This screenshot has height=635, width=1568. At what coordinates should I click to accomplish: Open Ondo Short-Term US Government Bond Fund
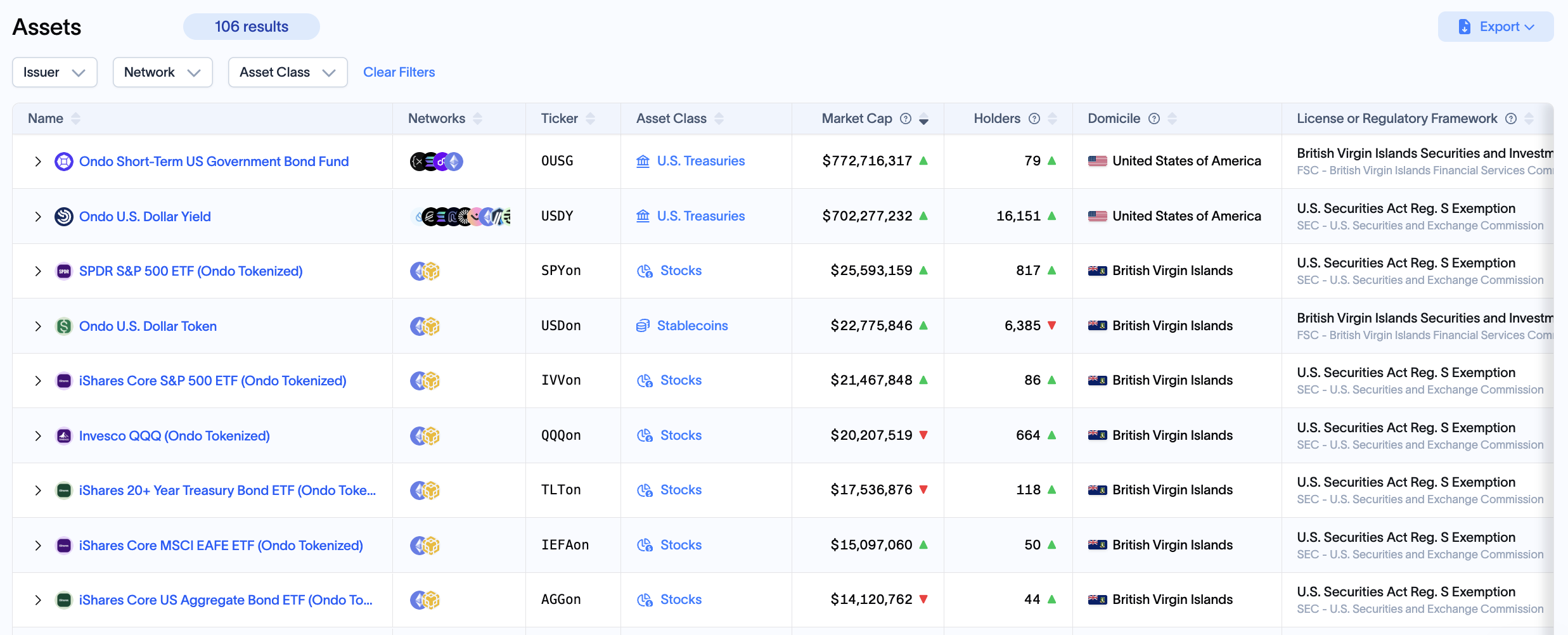(214, 162)
